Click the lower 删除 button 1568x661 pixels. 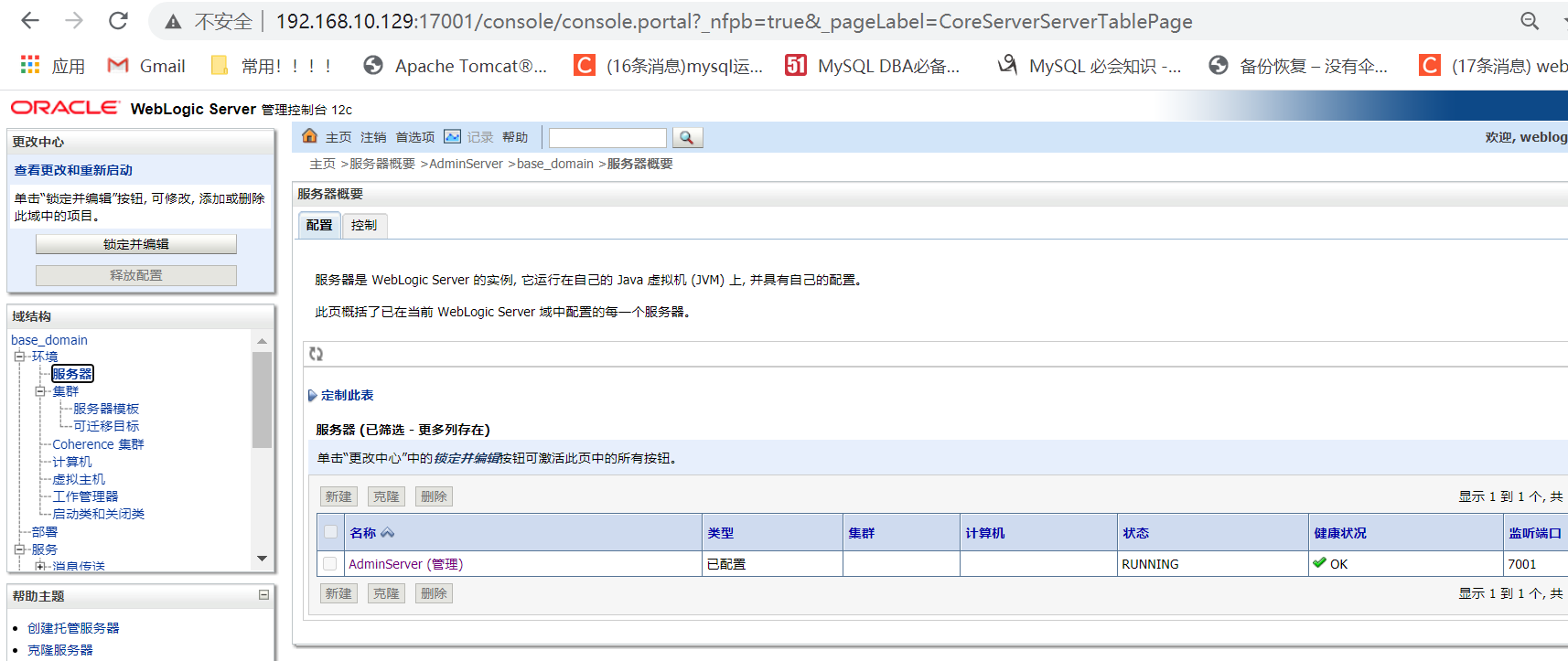point(434,593)
